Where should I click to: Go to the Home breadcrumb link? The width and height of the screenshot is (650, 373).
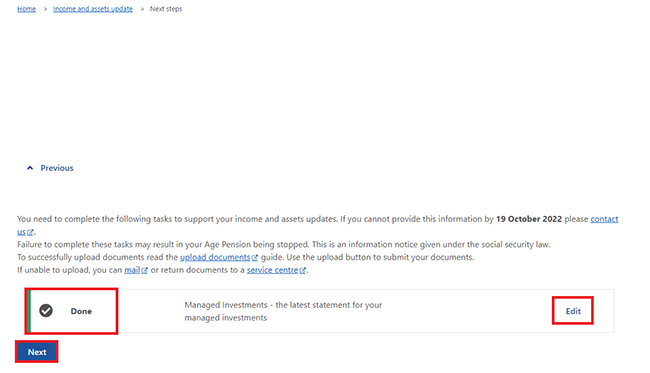pos(27,9)
